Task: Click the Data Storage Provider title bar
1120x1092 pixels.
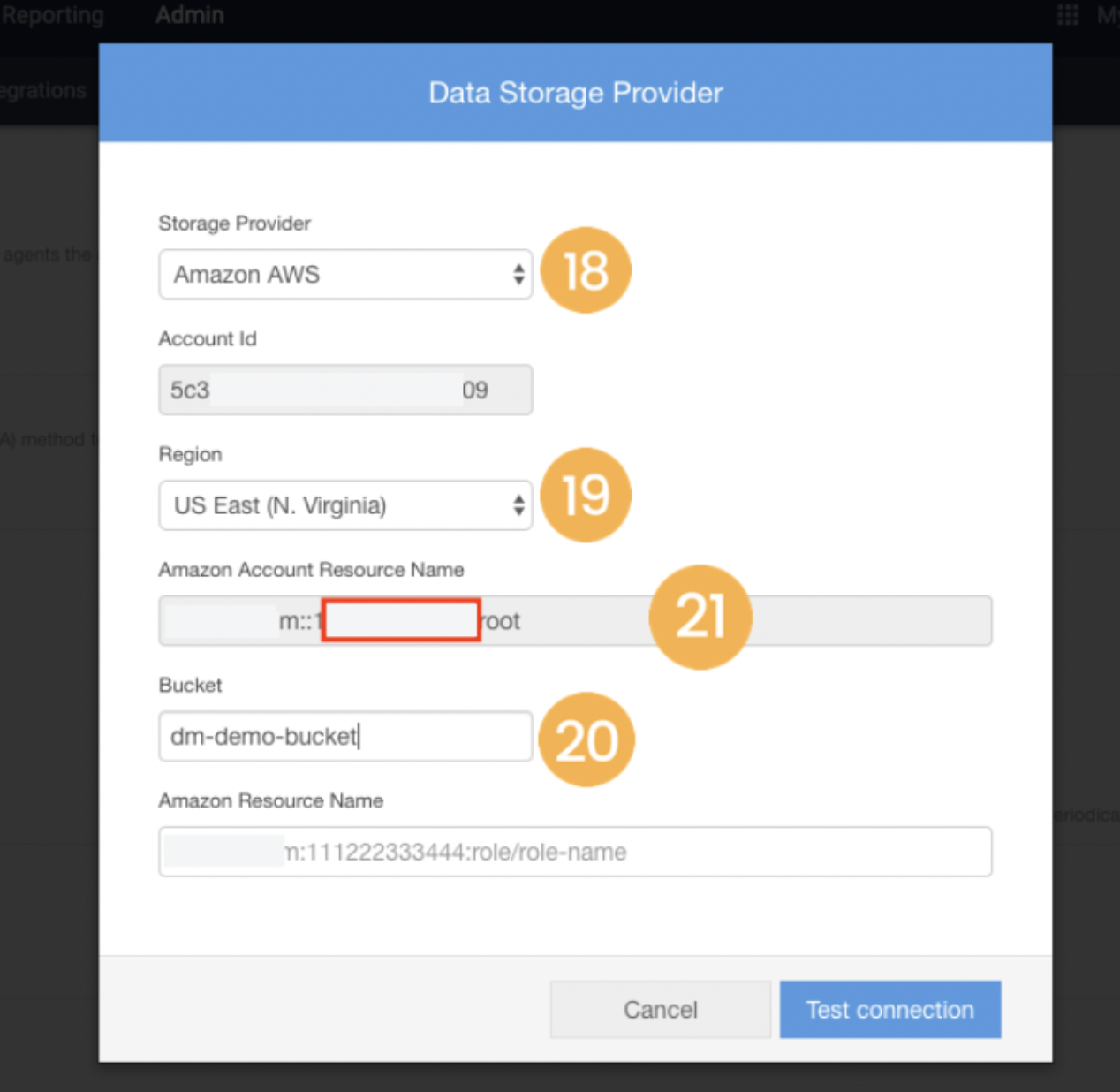Action: (575, 93)
